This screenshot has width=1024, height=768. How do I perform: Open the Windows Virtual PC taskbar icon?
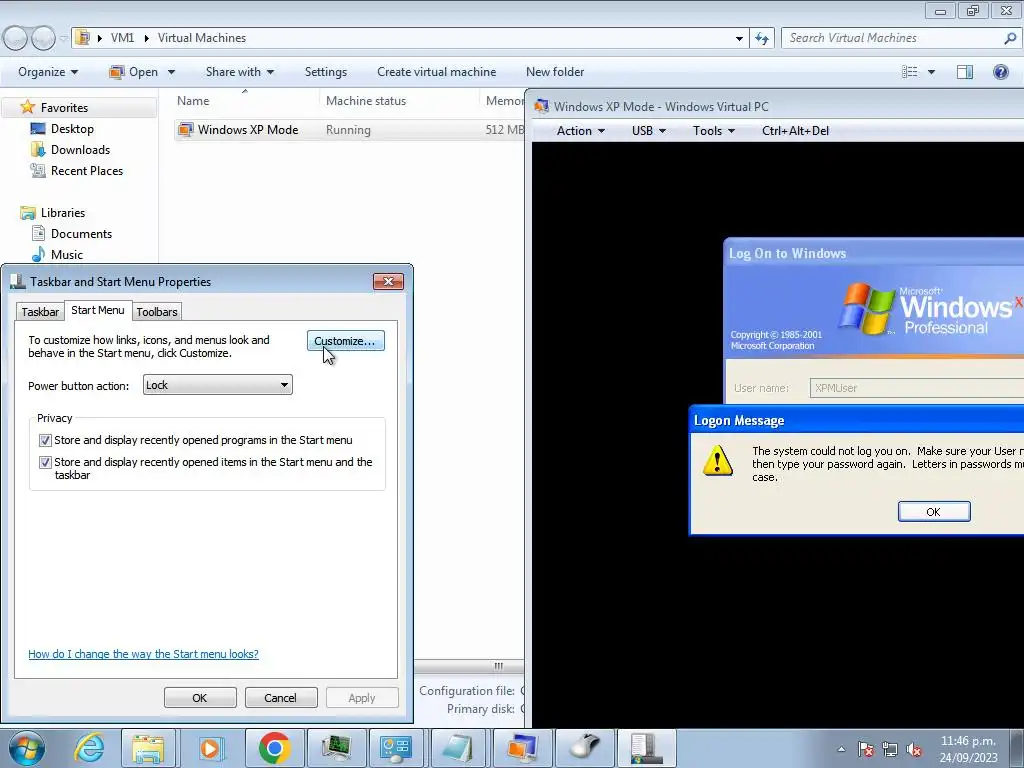521,748
